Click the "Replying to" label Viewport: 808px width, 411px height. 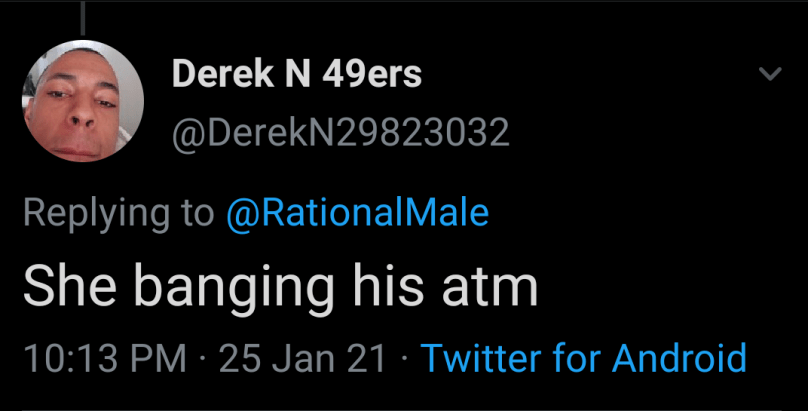tap(118, 213)
